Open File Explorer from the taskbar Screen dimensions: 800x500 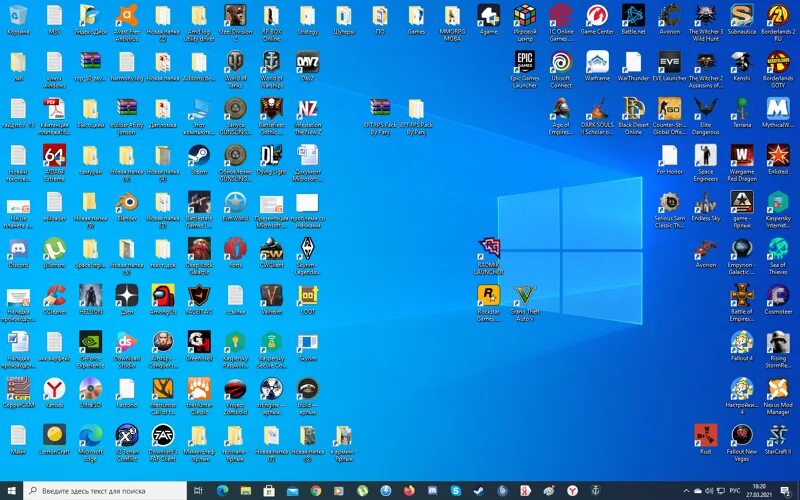246,491
